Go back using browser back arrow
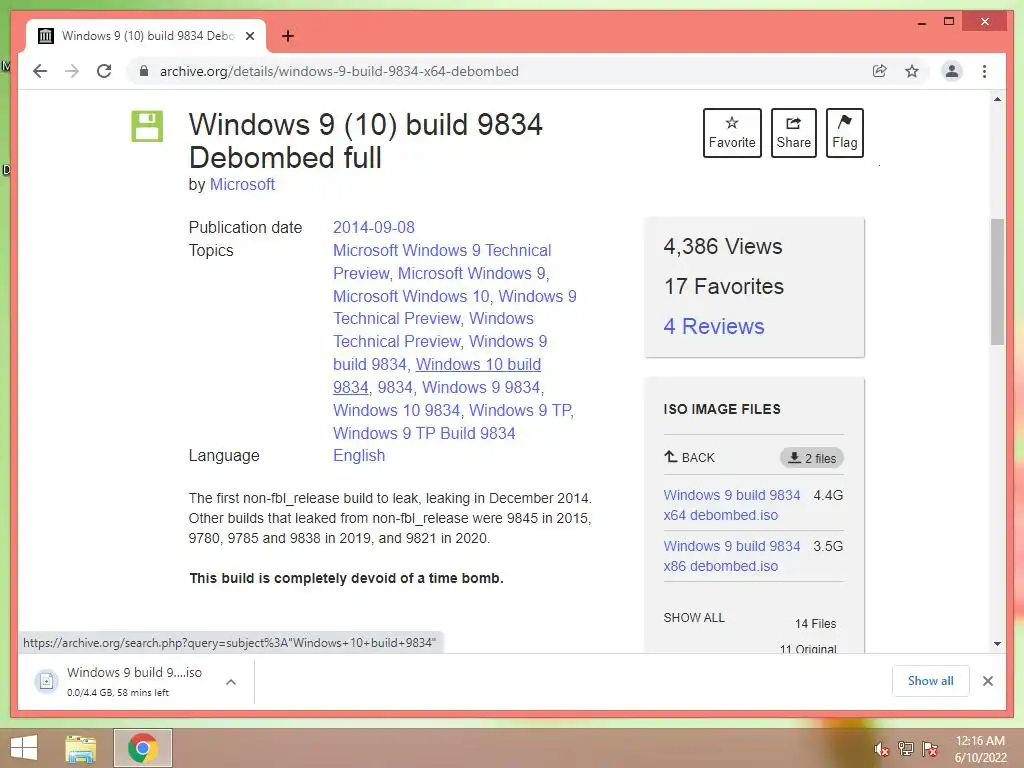This screenshot has width=1024, height=768. coord(40,71)
